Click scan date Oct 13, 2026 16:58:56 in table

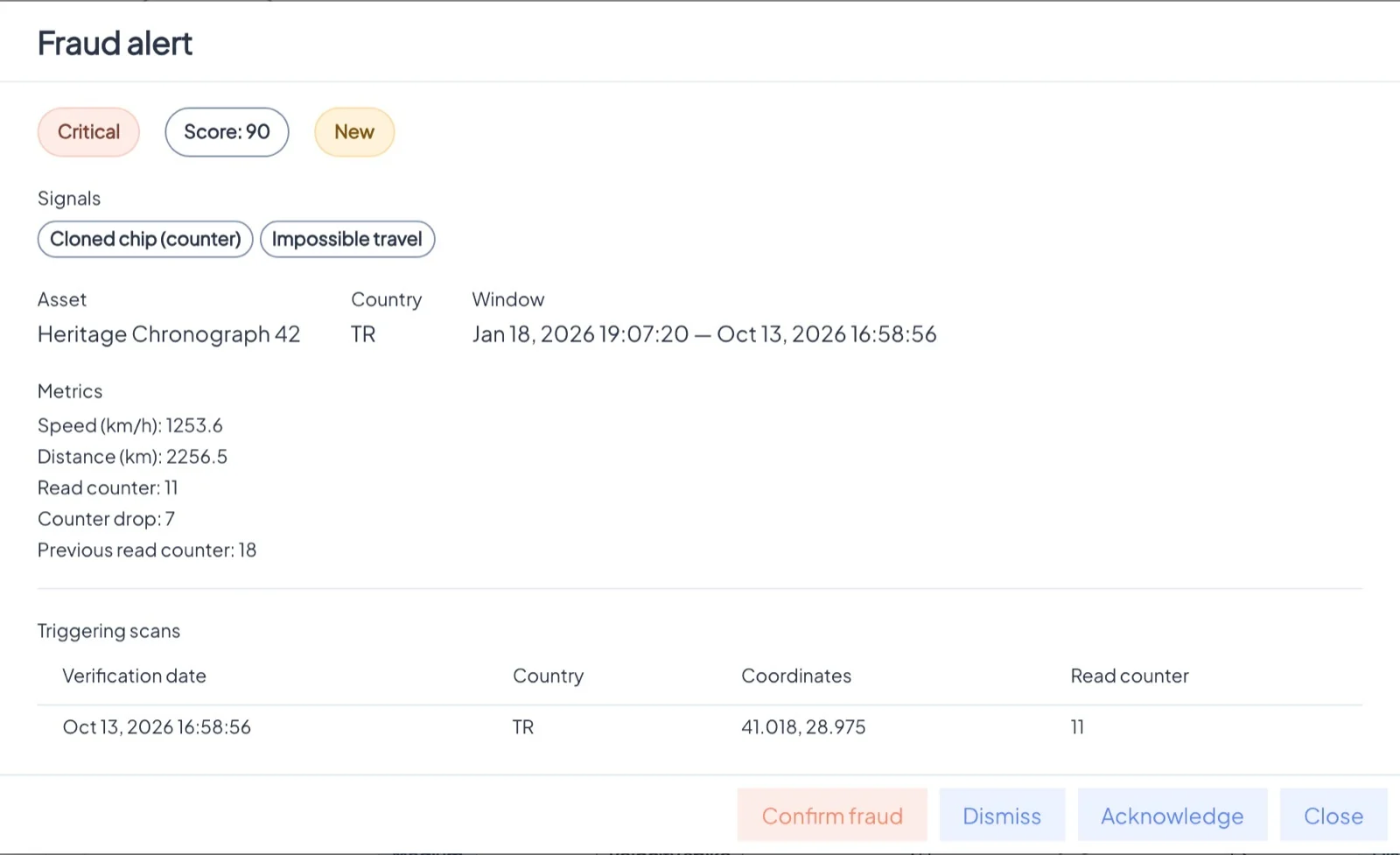pyautogui.click(x=157, y=727)
